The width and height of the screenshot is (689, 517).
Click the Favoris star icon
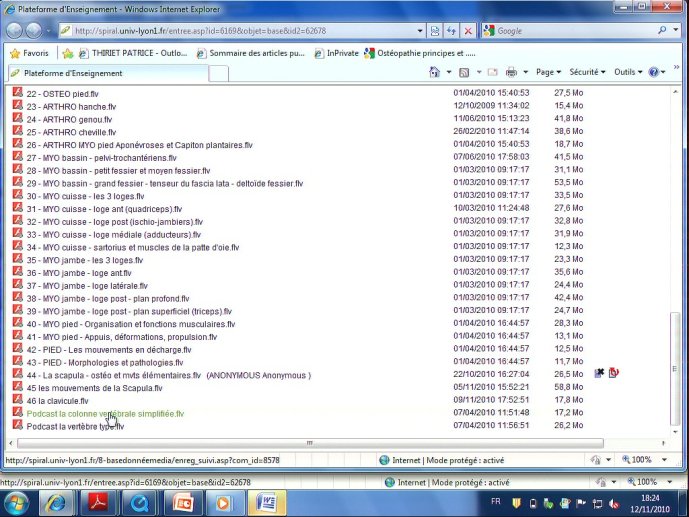pyautogui.click(x=15, y=53)
